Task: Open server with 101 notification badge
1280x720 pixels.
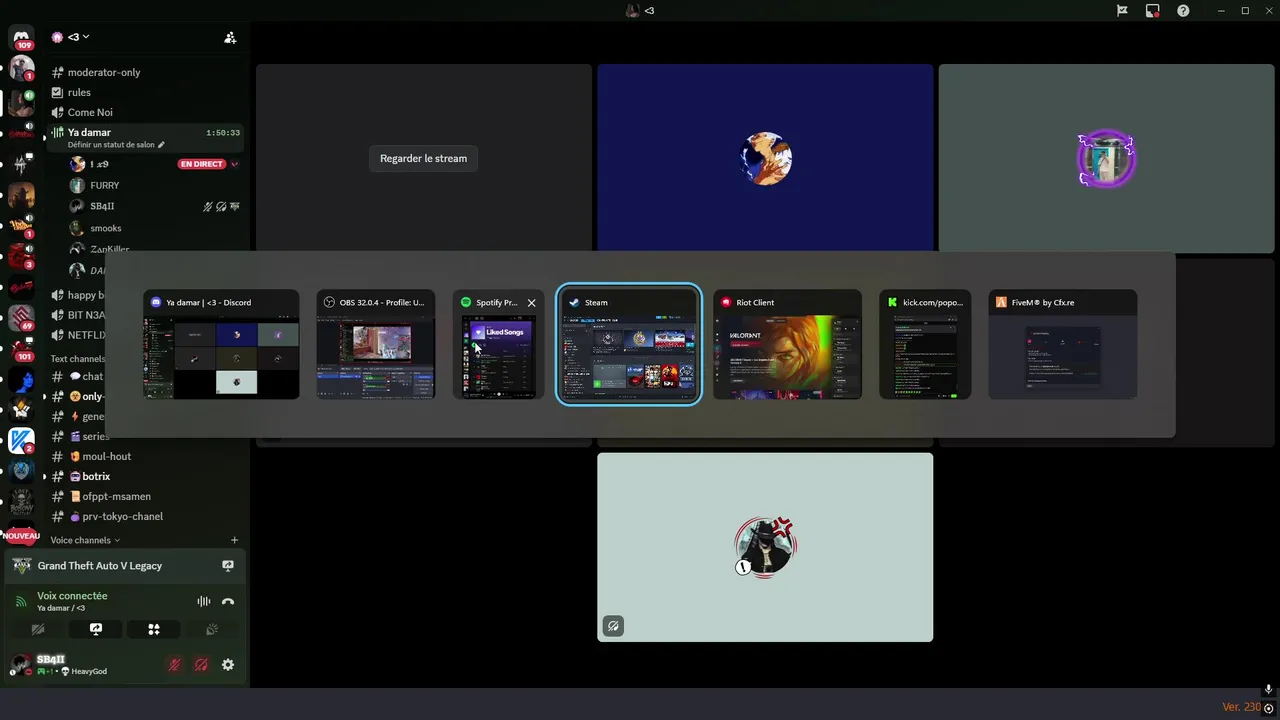Action: point(21,349)
